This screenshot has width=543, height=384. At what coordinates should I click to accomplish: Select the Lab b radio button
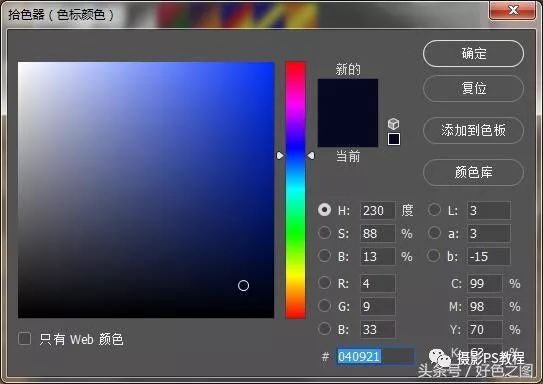coord(434,256)
